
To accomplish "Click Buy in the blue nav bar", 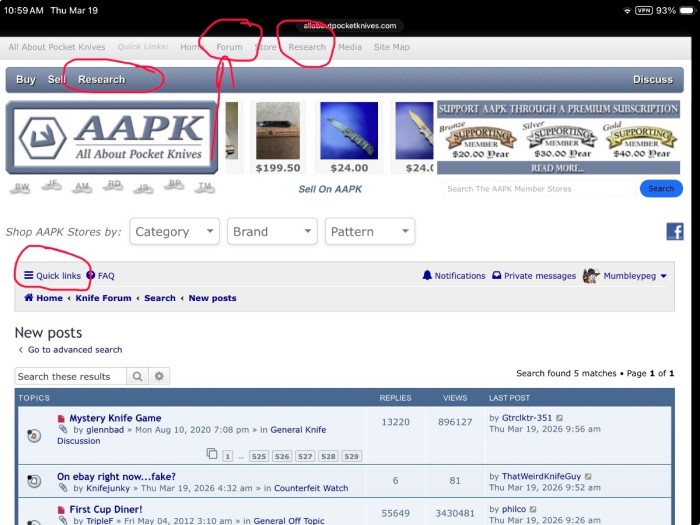I will coord(26,79).
